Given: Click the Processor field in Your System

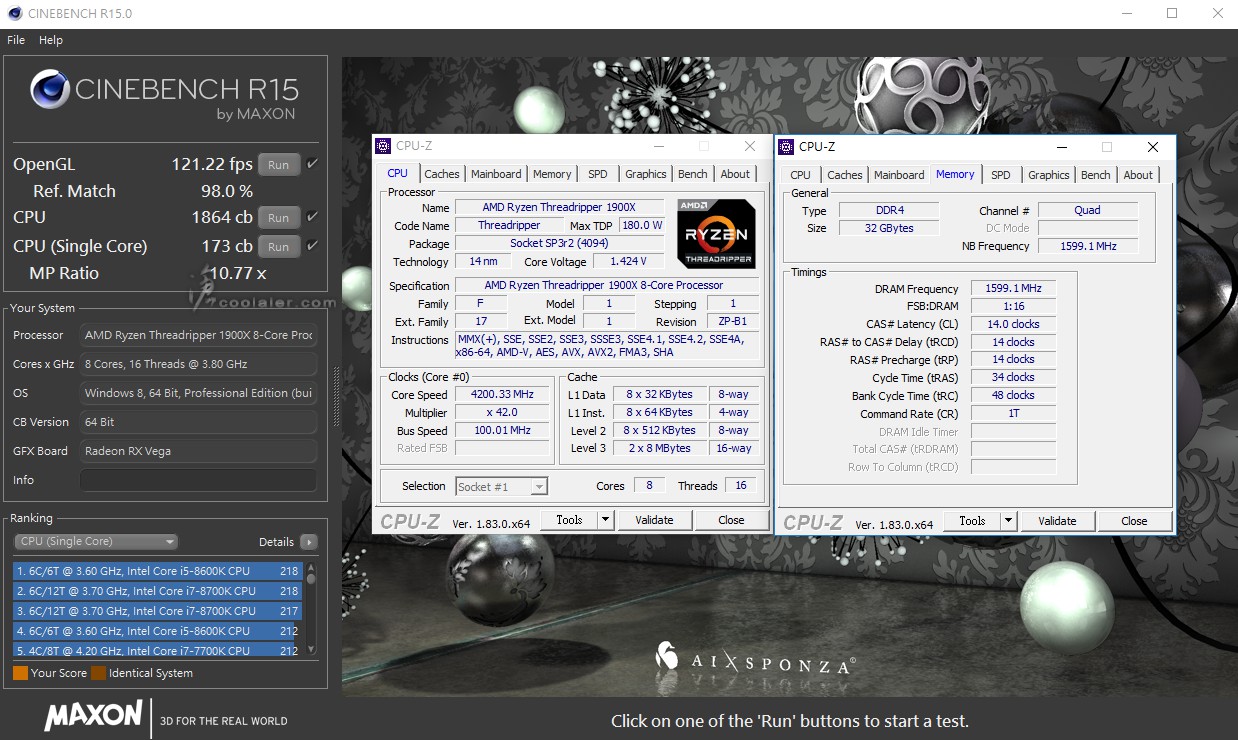Looking at the screenshot, I should (198, 335).
